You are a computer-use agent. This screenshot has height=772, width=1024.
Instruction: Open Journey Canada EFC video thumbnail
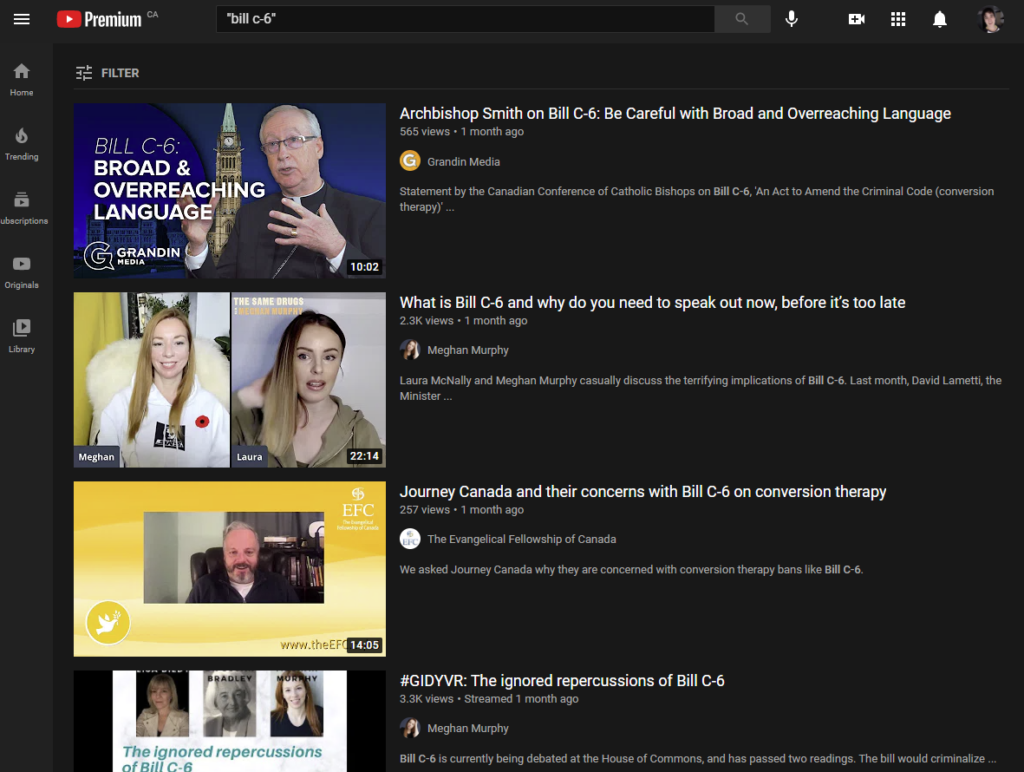pyautogui.click(x=230, y=569)
